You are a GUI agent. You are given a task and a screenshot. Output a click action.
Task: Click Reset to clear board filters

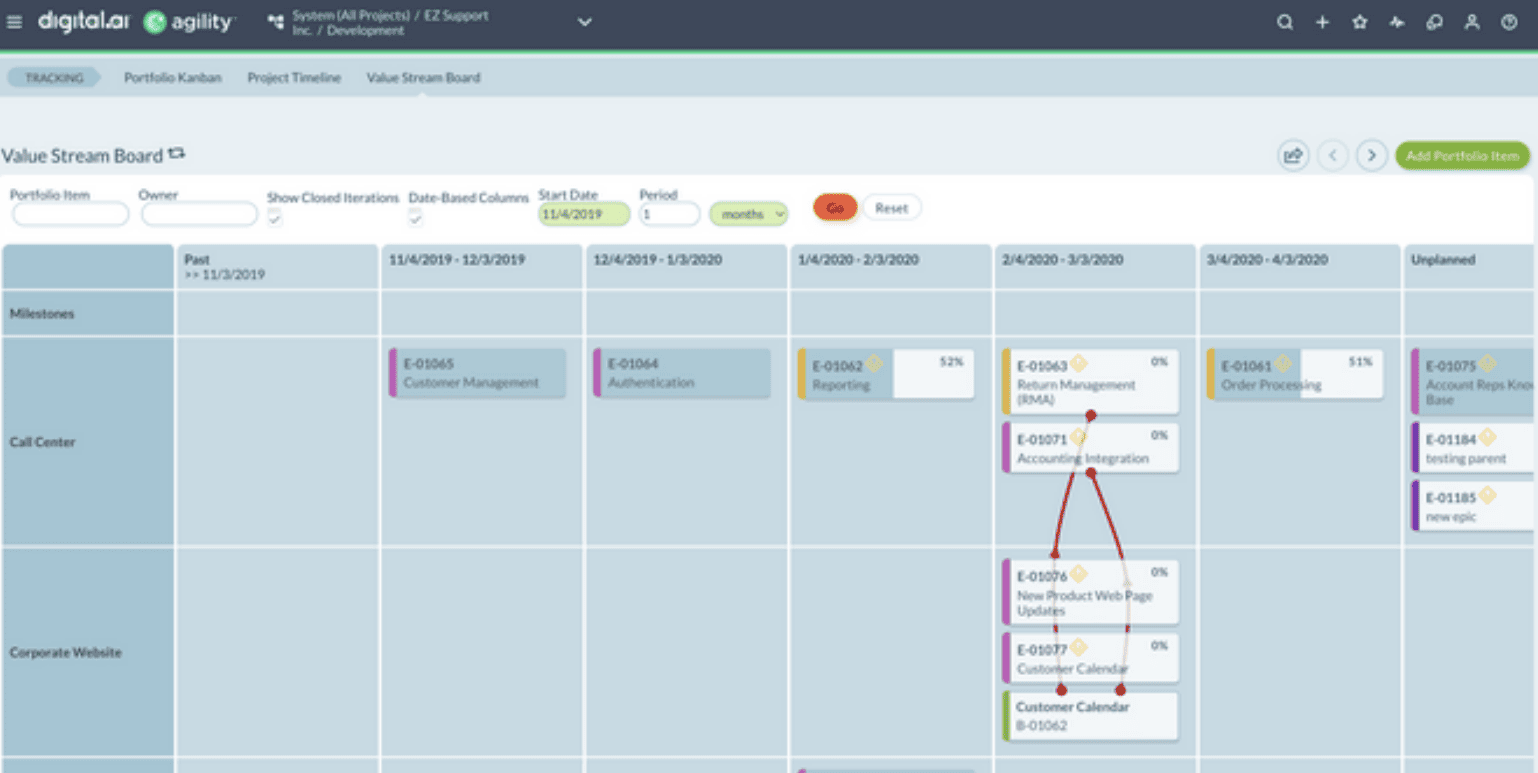tap(890, 207)
